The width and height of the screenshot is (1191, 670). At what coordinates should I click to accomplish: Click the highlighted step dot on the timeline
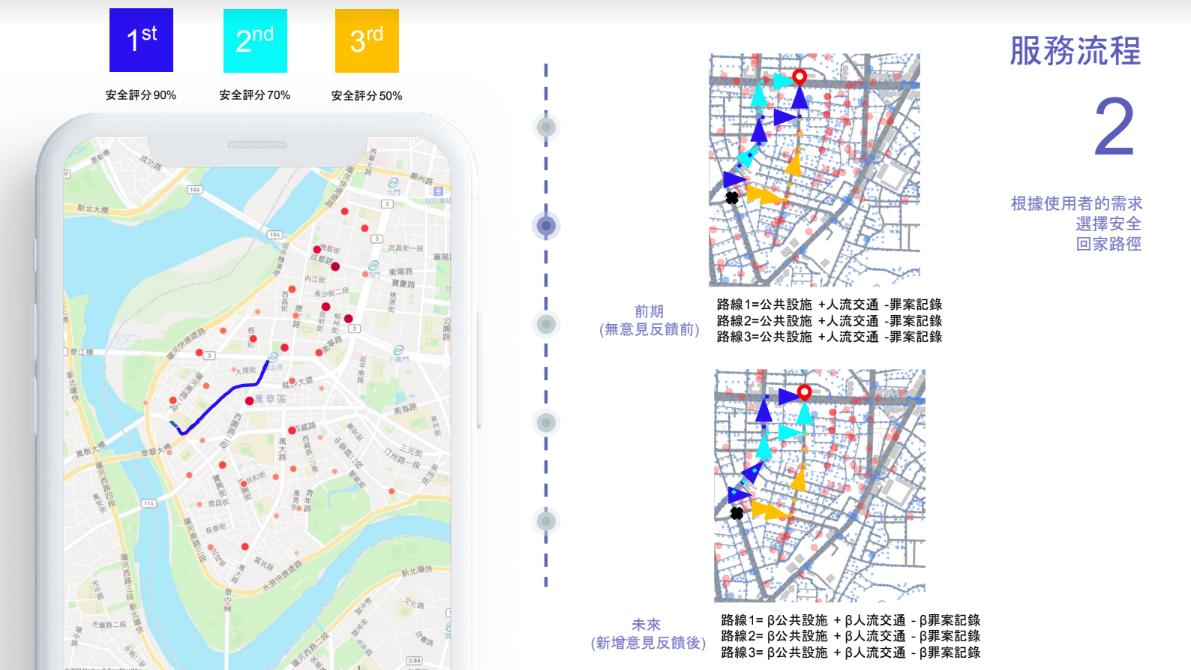point(546,226)
